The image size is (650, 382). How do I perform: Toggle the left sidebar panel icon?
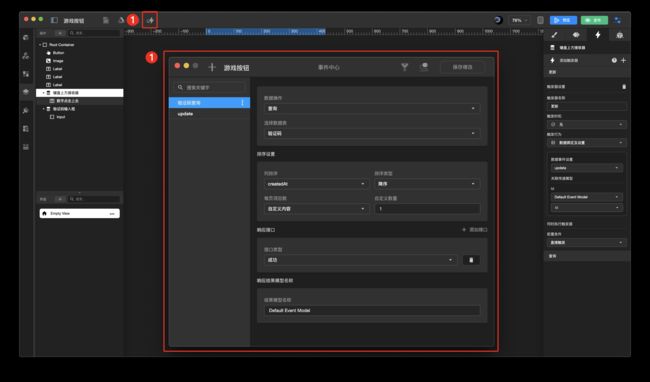coord(54,20)
